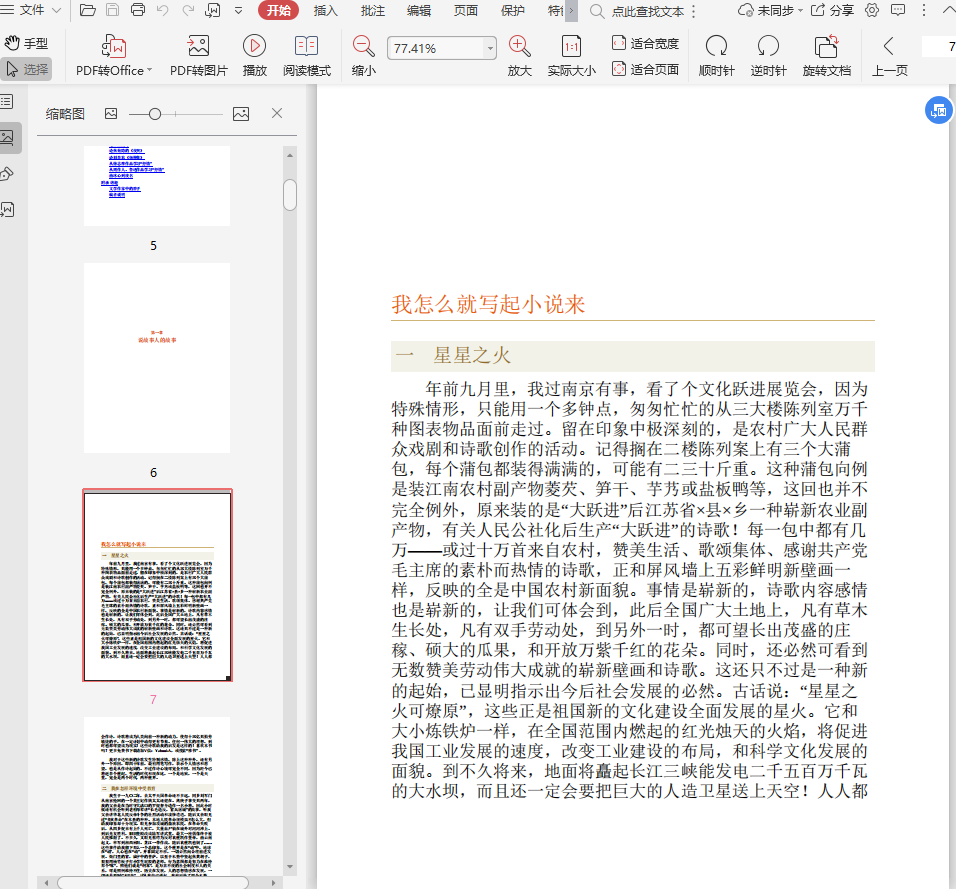
Task: Click the save icon in quick toolbar
Action: [x=113, y=10]
